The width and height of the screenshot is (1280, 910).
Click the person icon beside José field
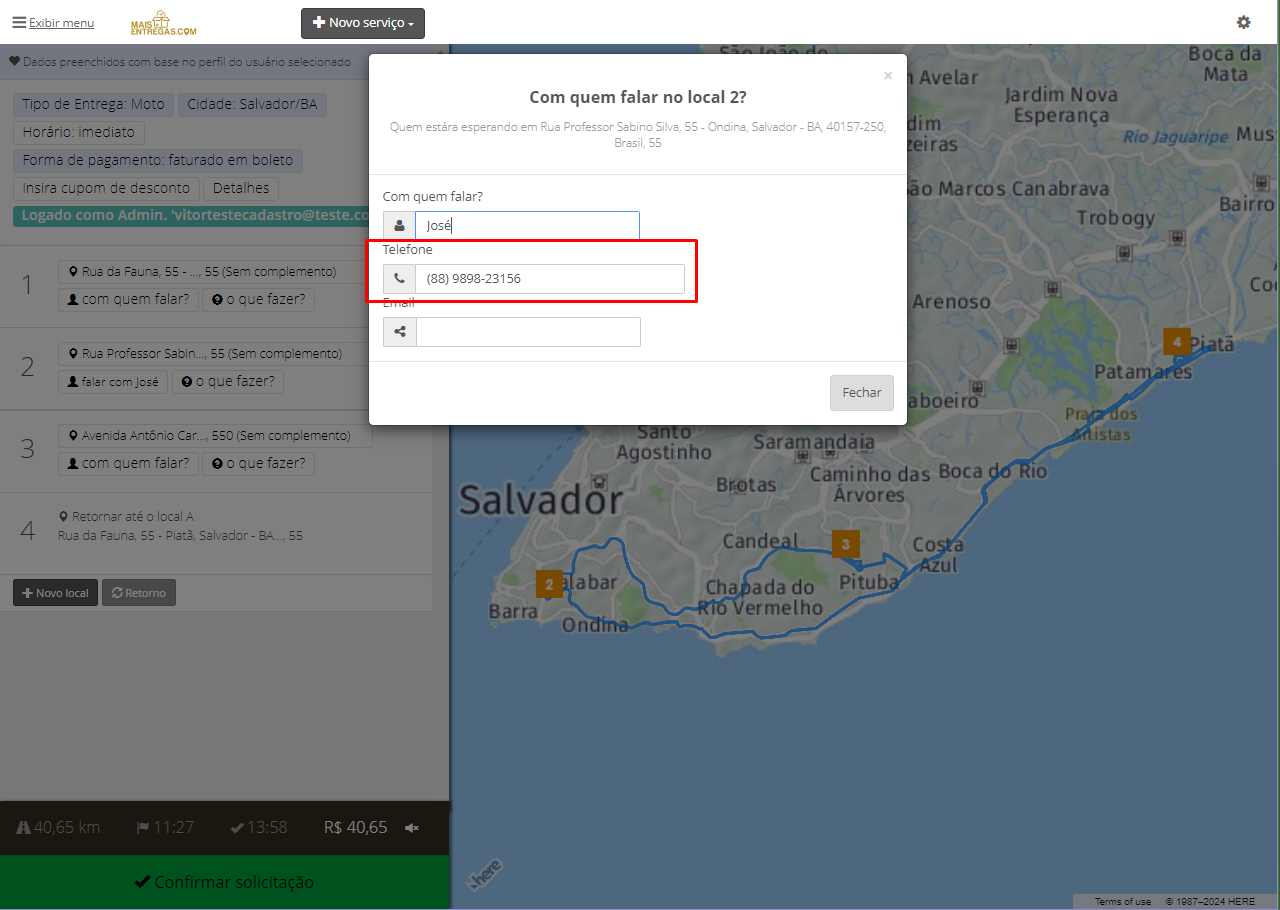pyautogui.click(x=399, y=226)
